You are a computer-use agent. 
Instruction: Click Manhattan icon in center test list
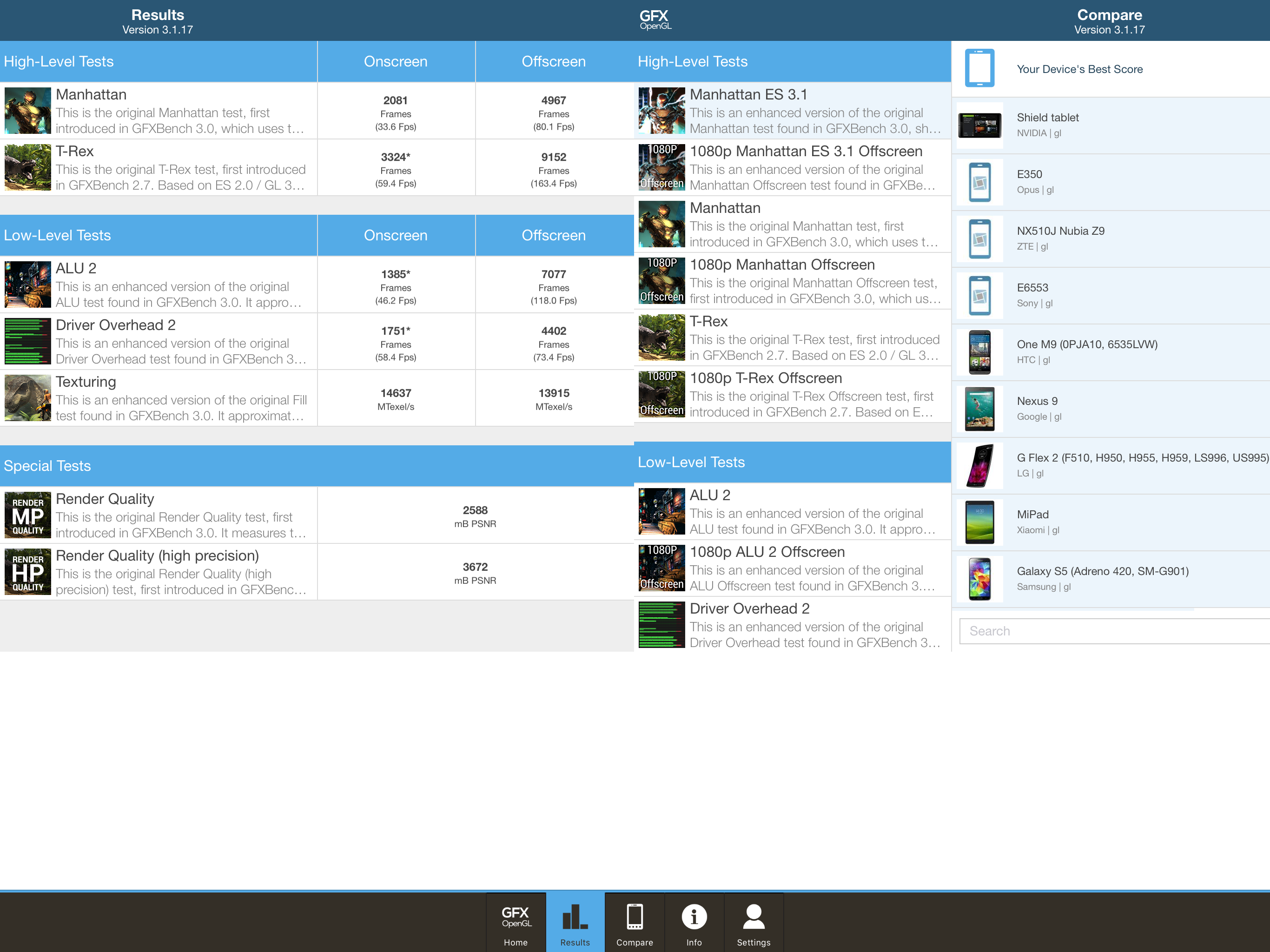(661, 224)
